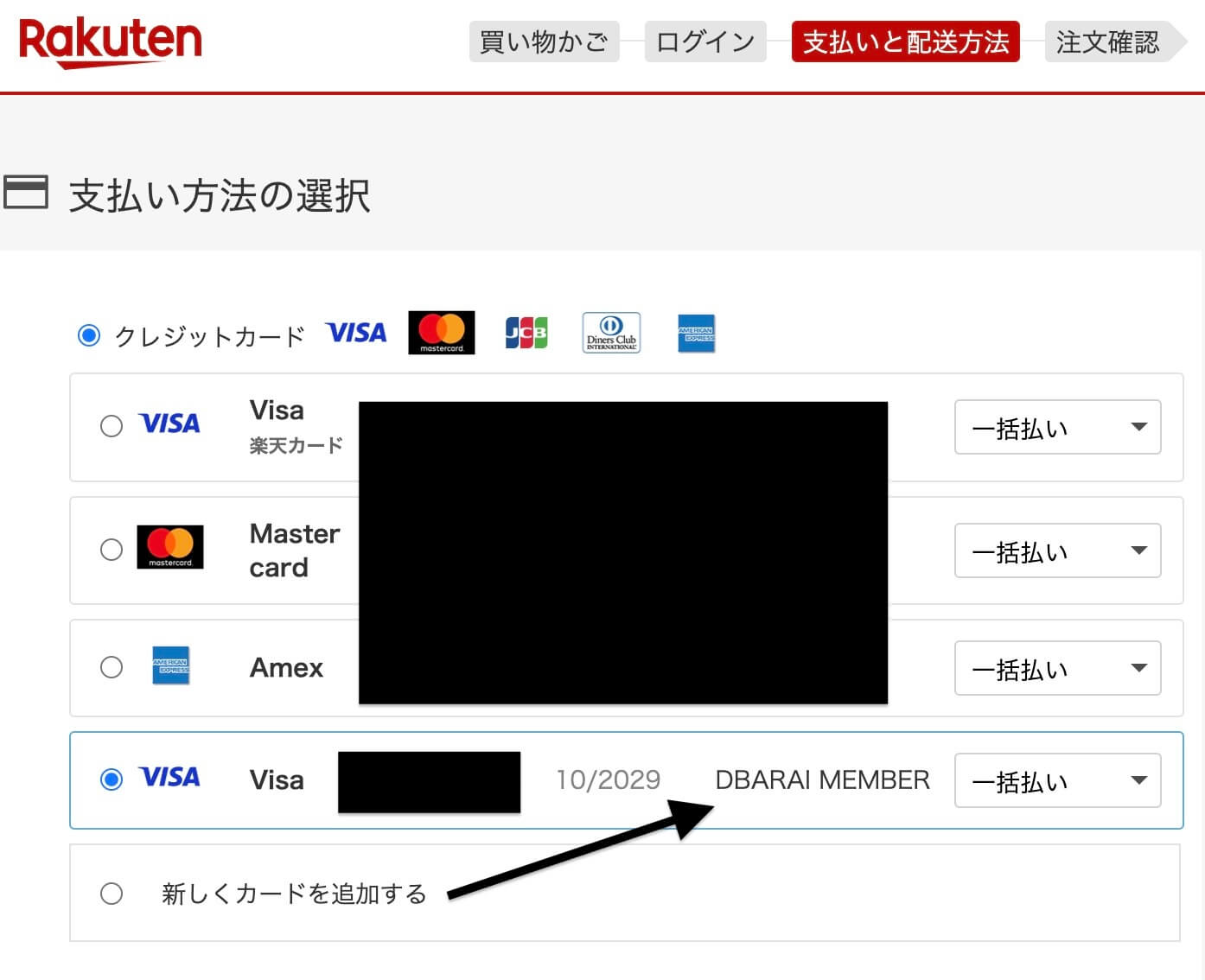Click the 支払い方法の選択 heading
This screenshot has width=1205, height=980.
[220, 195]
